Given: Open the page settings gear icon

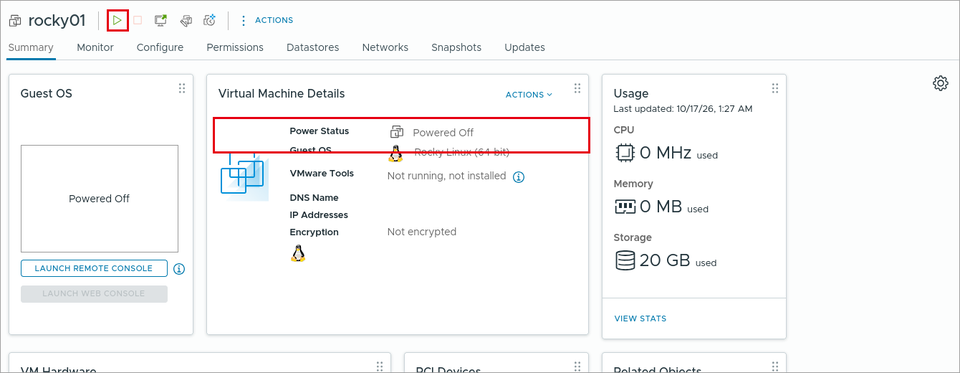Looking at the screenshot, I should click(x=940, y=83).
